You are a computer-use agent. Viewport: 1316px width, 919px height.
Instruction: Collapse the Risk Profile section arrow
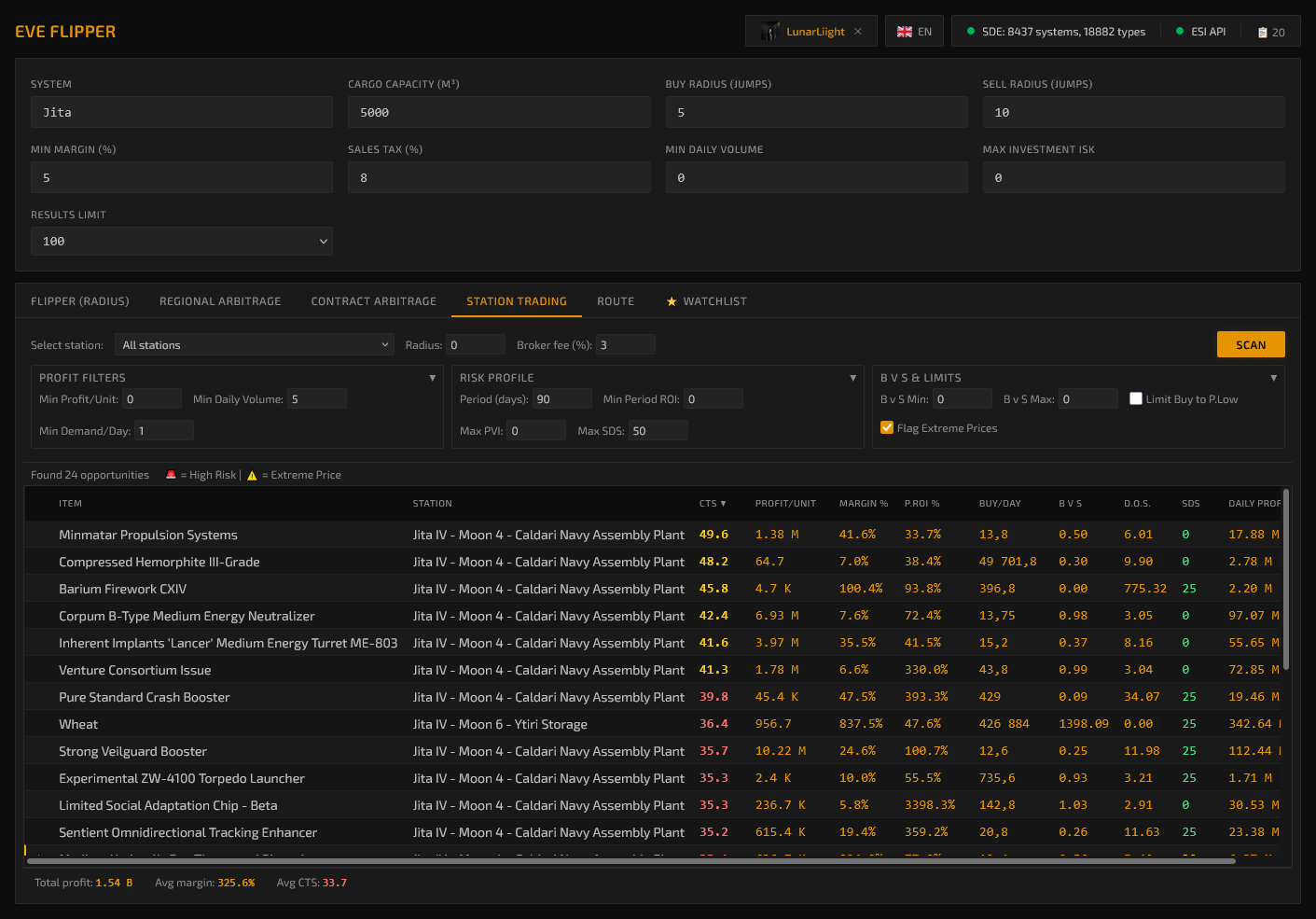(852, 378)
